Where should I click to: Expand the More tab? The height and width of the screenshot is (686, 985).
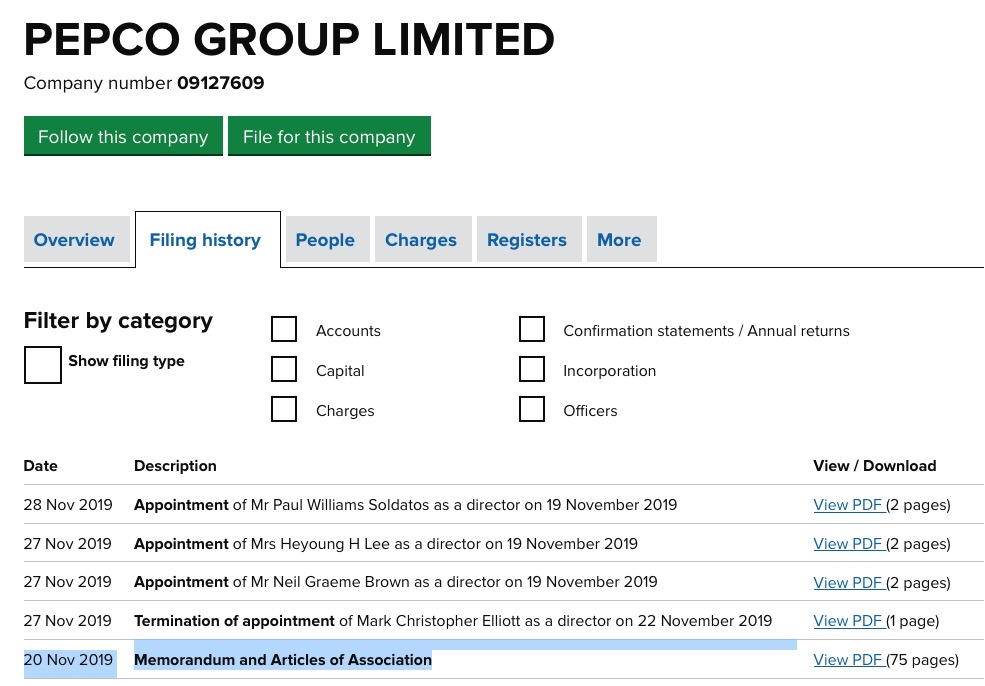619,240
